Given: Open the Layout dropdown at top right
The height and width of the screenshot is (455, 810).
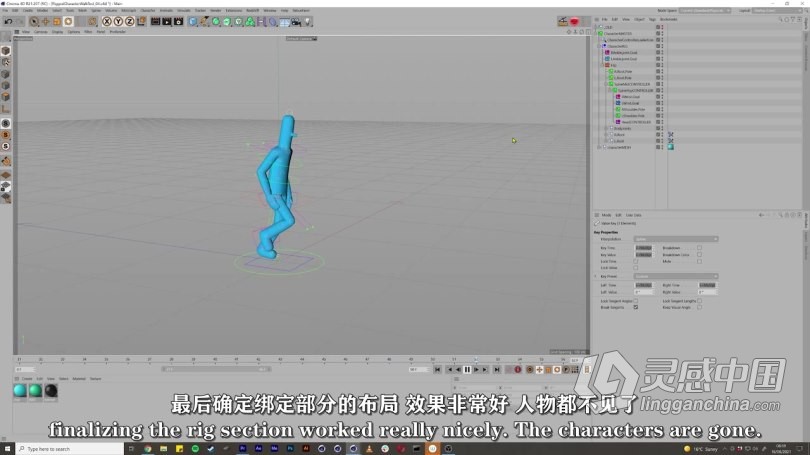Looking at the screenshot, I should point(777,10).
